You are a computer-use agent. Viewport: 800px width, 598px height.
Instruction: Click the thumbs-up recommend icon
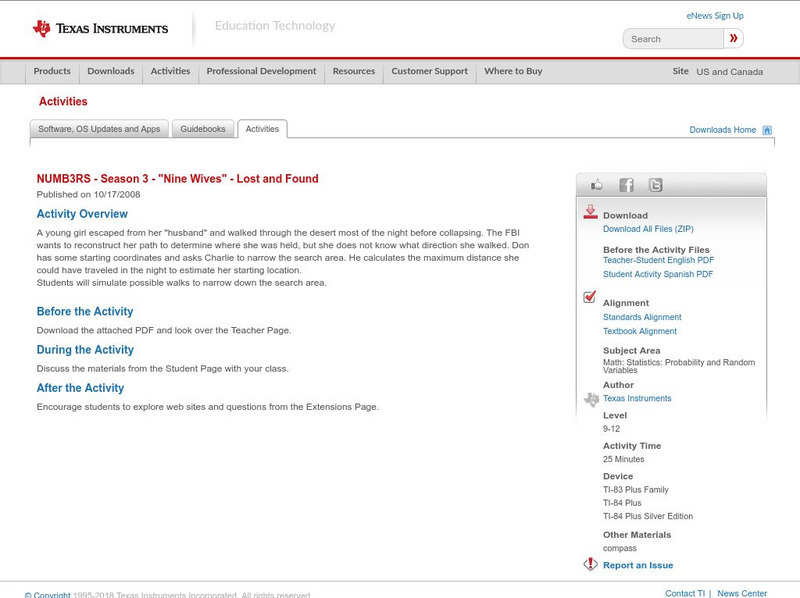[597, 184]
